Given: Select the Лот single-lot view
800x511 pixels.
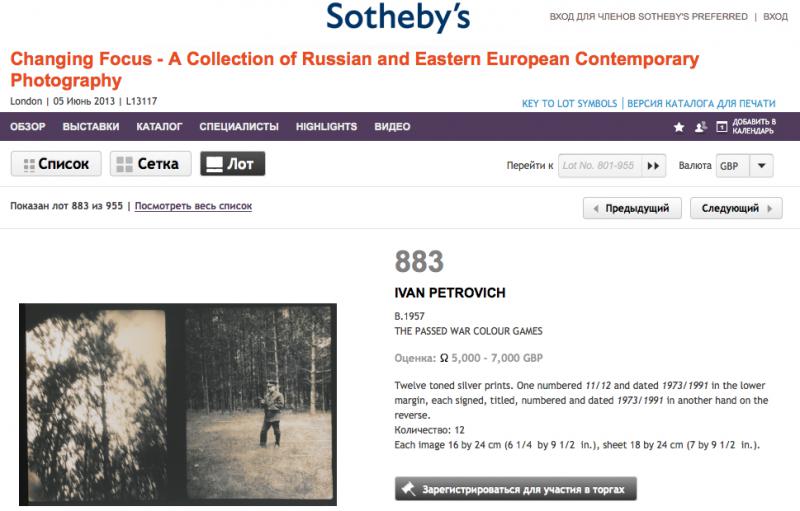Looking at the screenshot, I should pyautogui.click(x=232, y=164).
